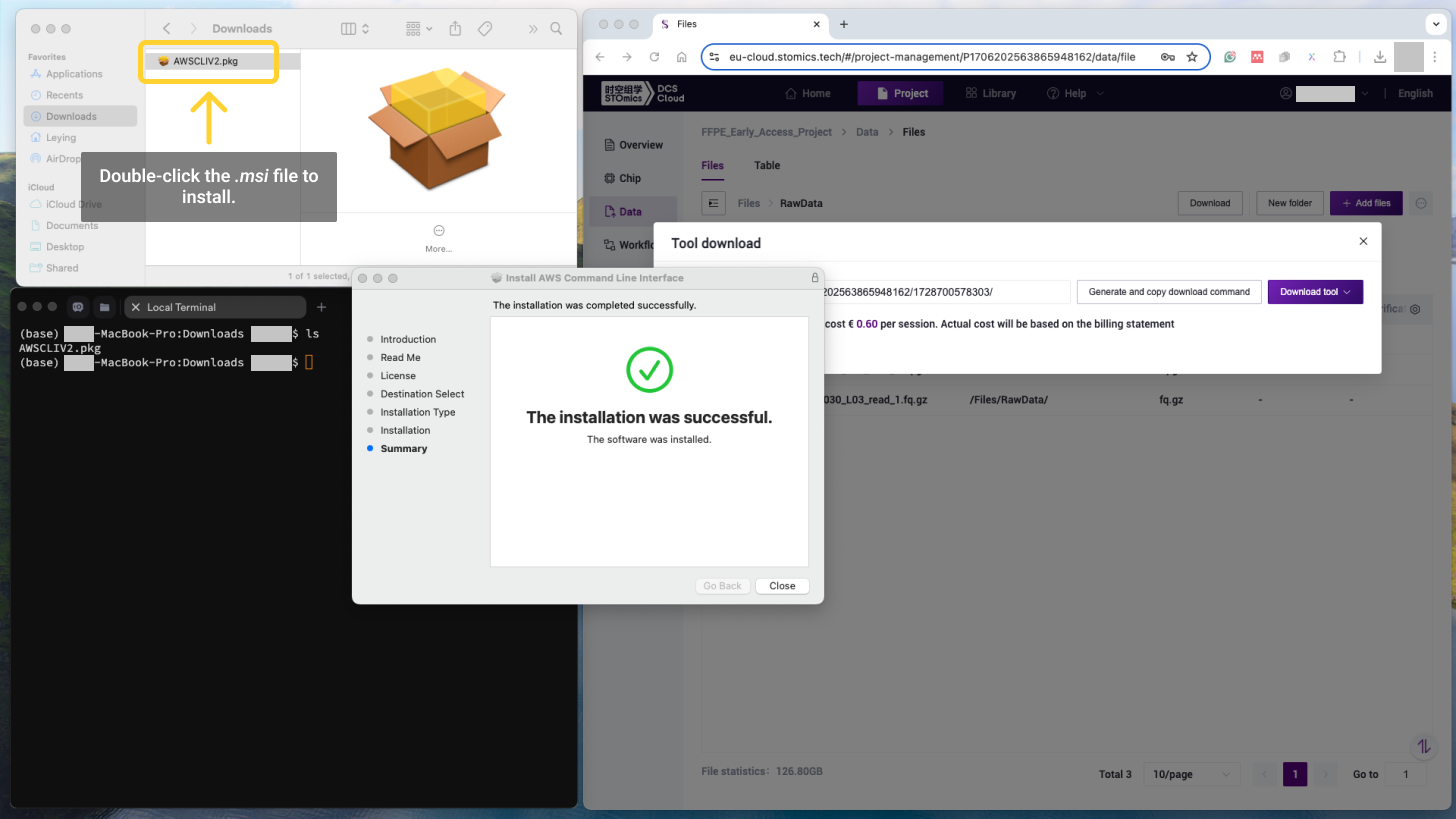Click the Go to page input
The height and width of the screenshot is (819, 1456).
pos(1406,774)
